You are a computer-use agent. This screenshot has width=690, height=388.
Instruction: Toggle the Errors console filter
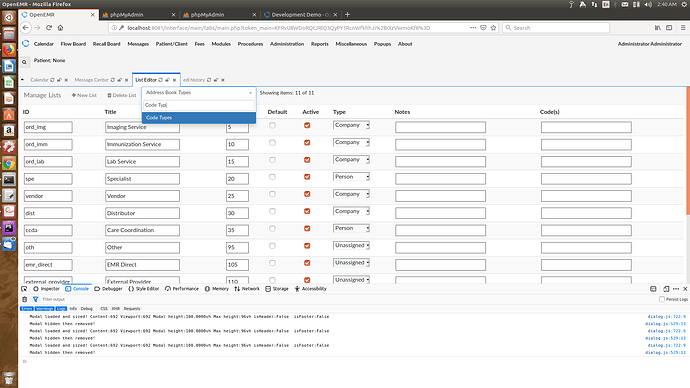(26, 309)
